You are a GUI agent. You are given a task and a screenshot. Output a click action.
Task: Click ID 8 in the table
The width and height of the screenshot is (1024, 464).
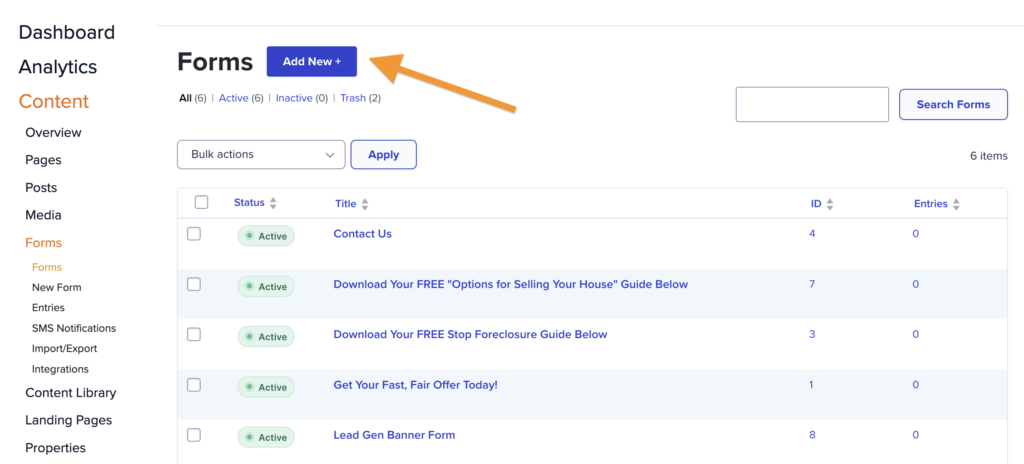coord(812,435)
